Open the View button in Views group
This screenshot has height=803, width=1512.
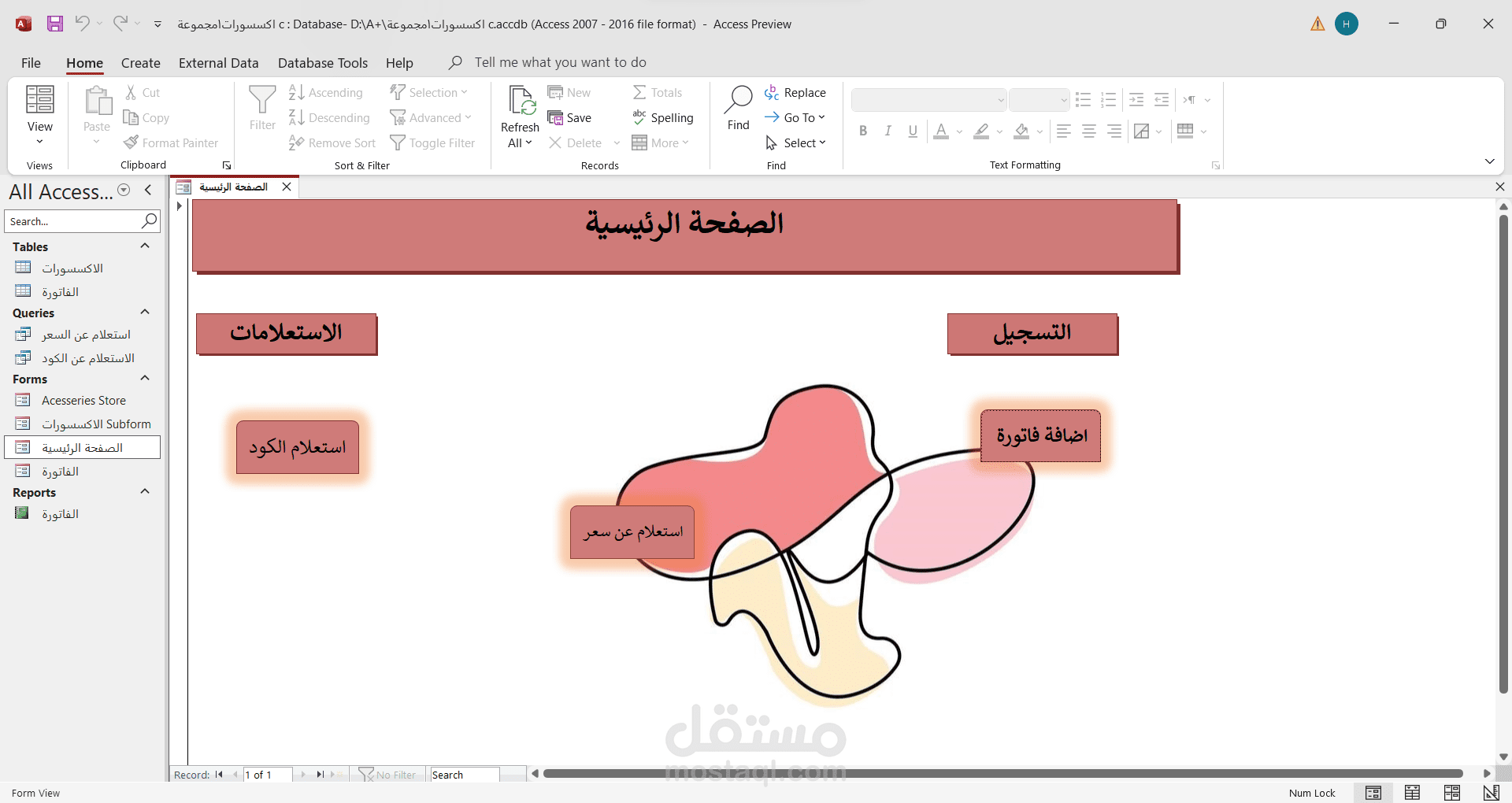coord(40,117)
